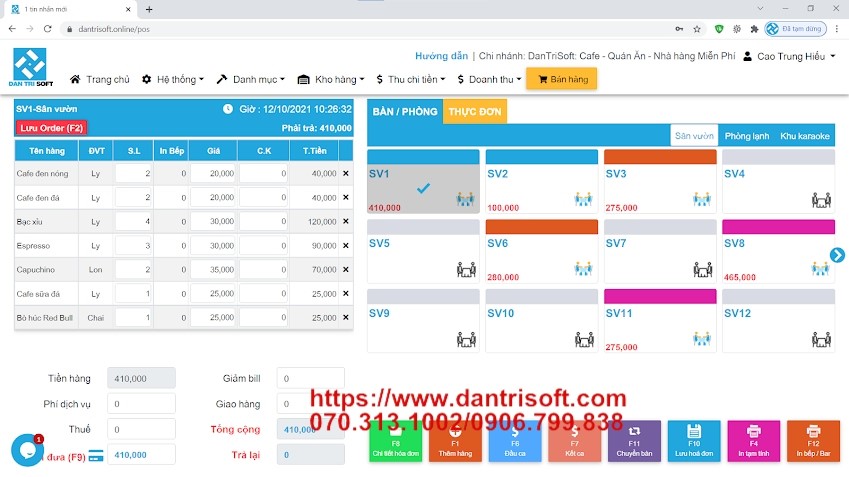Click the customer payment amount field 410,000
The height and width of the screenshot is (477, 849).
point(141,455)
